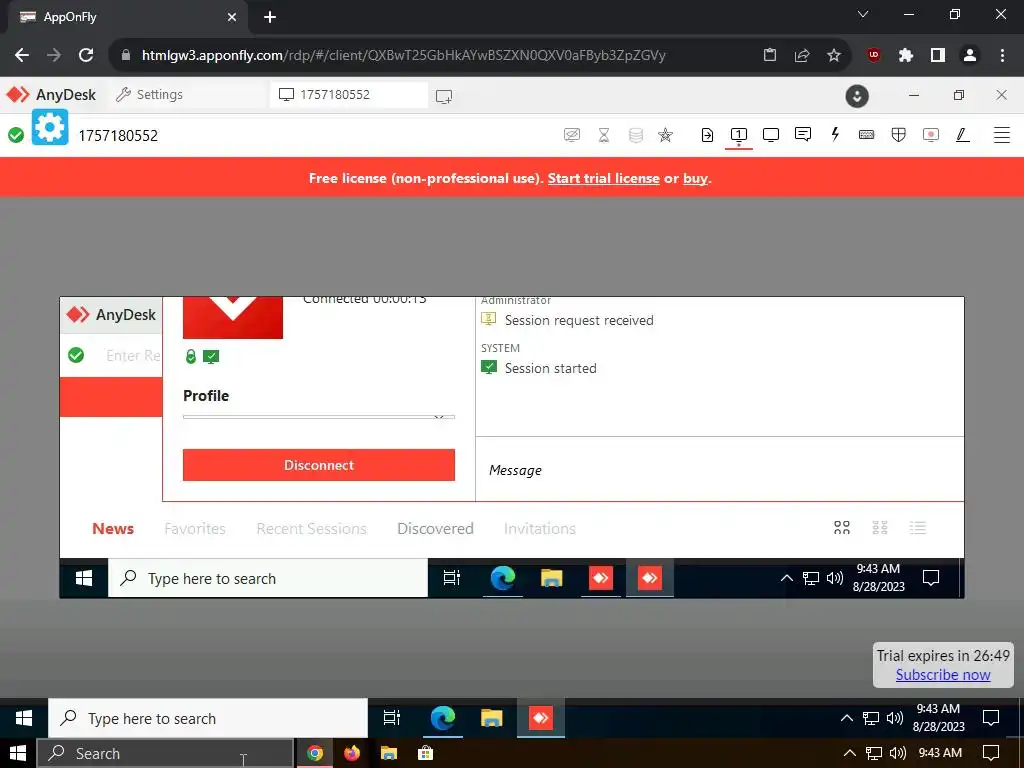Click the privacy mode crossed-eye monitor icon
Screen dimensions: 1024x768
(571, 135)
